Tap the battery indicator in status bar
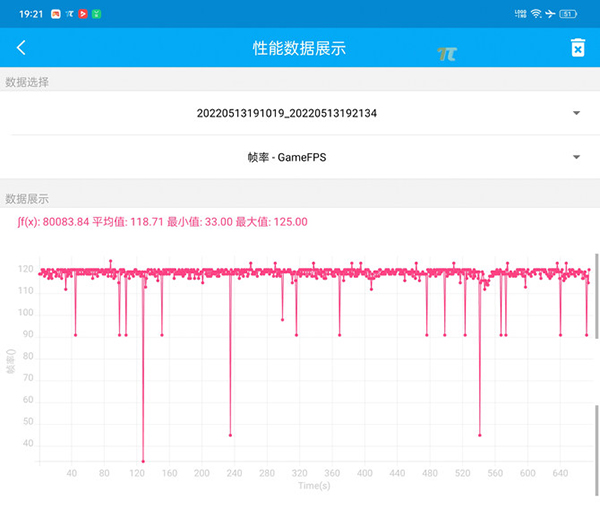The width and height of the screenshot is (600, 510). point(568,13)
